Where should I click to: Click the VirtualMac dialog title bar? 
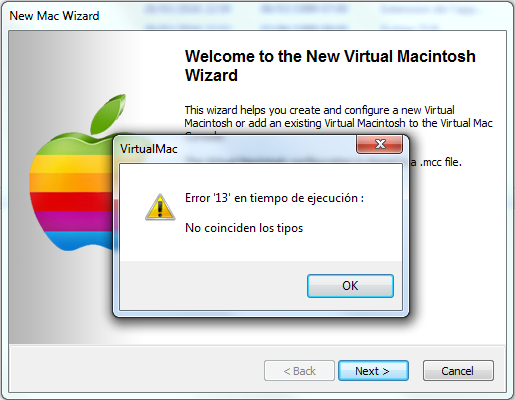click(x=233, y=149)
